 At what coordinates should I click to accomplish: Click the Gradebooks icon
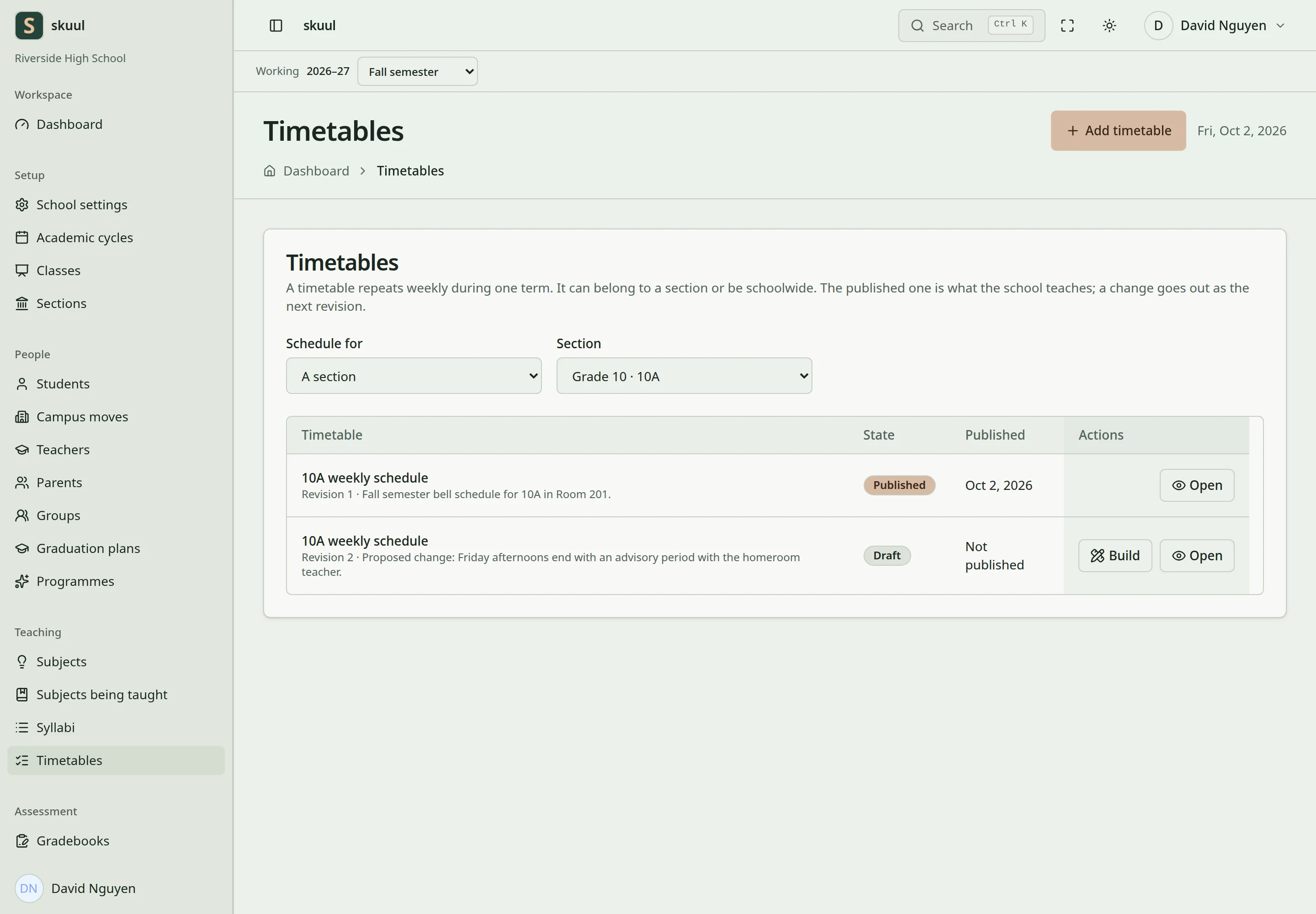click(x=22, y=841)
